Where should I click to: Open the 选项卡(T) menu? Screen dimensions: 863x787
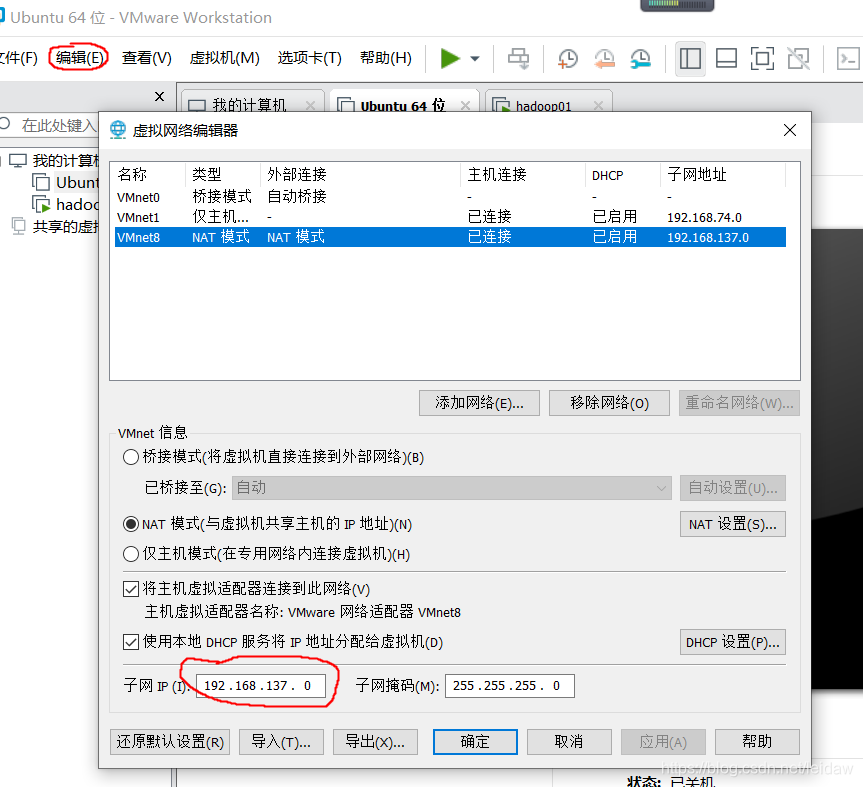pos(309,58)
